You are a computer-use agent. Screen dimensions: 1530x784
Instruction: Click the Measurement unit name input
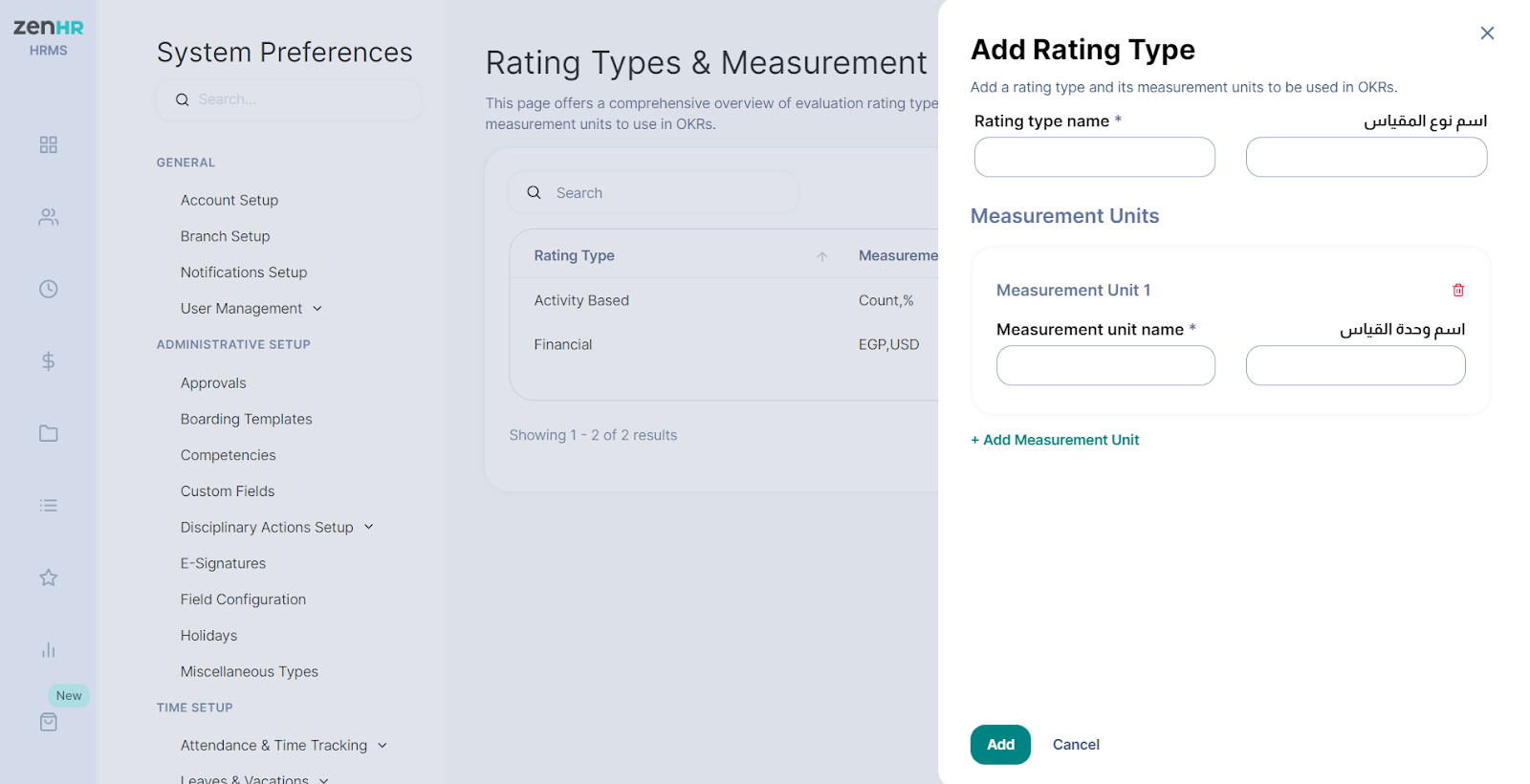point(1105,365)
